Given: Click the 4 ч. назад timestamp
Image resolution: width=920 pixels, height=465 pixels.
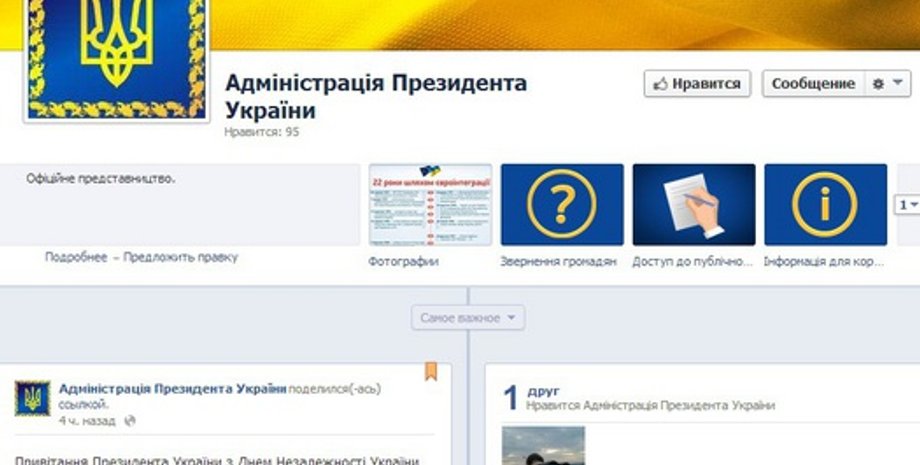Looking at the screenshot, I should pyautogui.click(x=87, y=421).
